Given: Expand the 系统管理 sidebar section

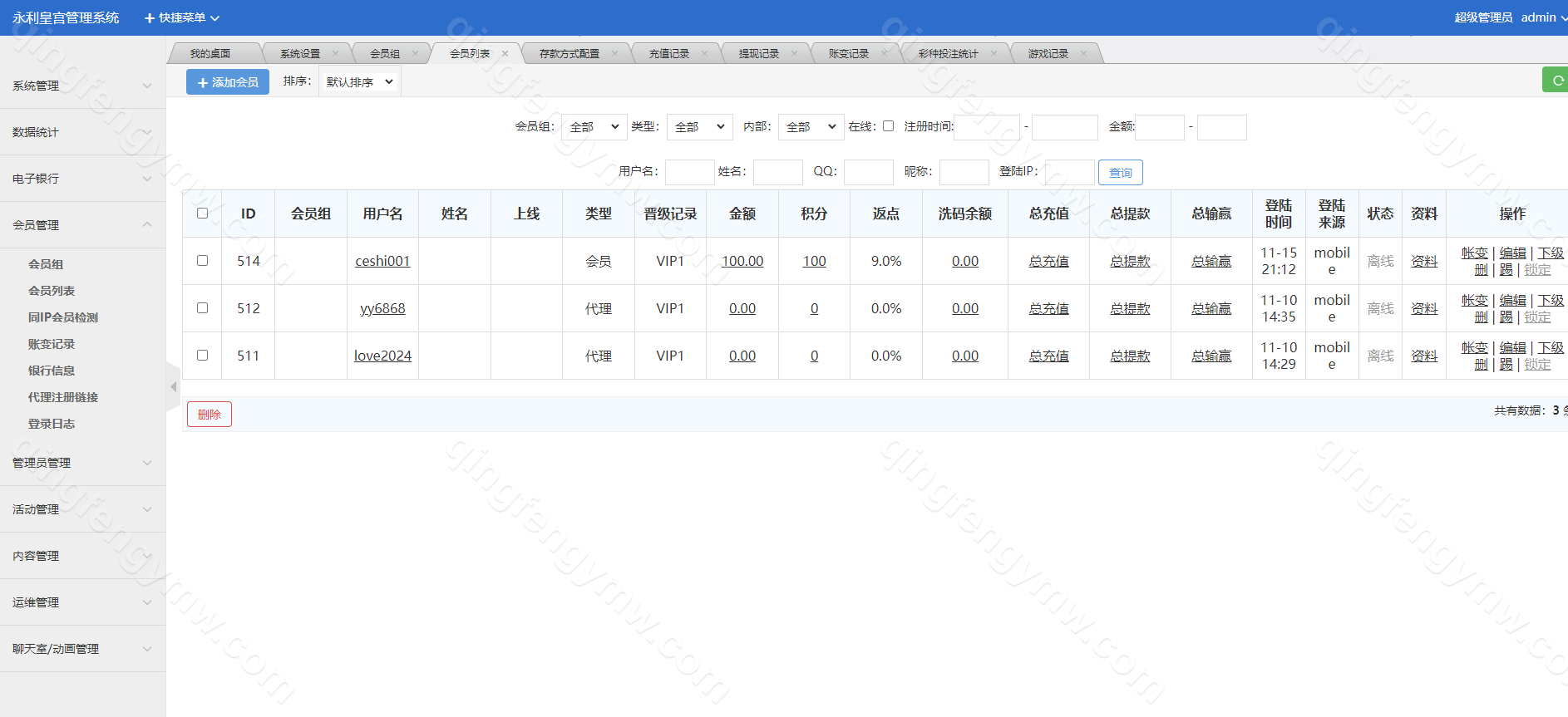Looking at the screenshot, I should (x=81, y=86).
